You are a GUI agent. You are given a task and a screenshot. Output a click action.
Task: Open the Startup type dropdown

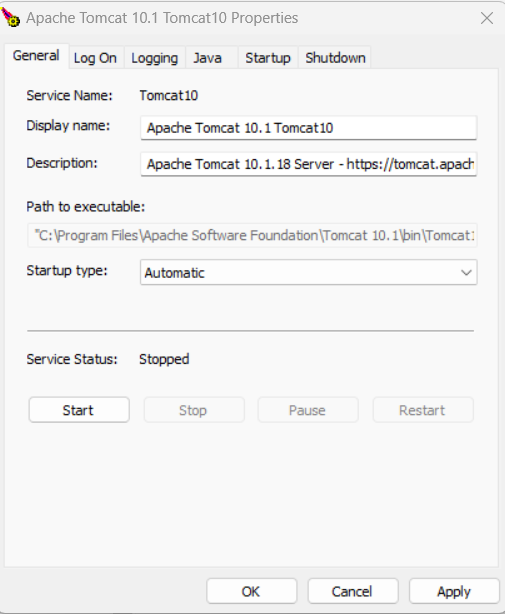pyautogui.click(x=308, y=272)
